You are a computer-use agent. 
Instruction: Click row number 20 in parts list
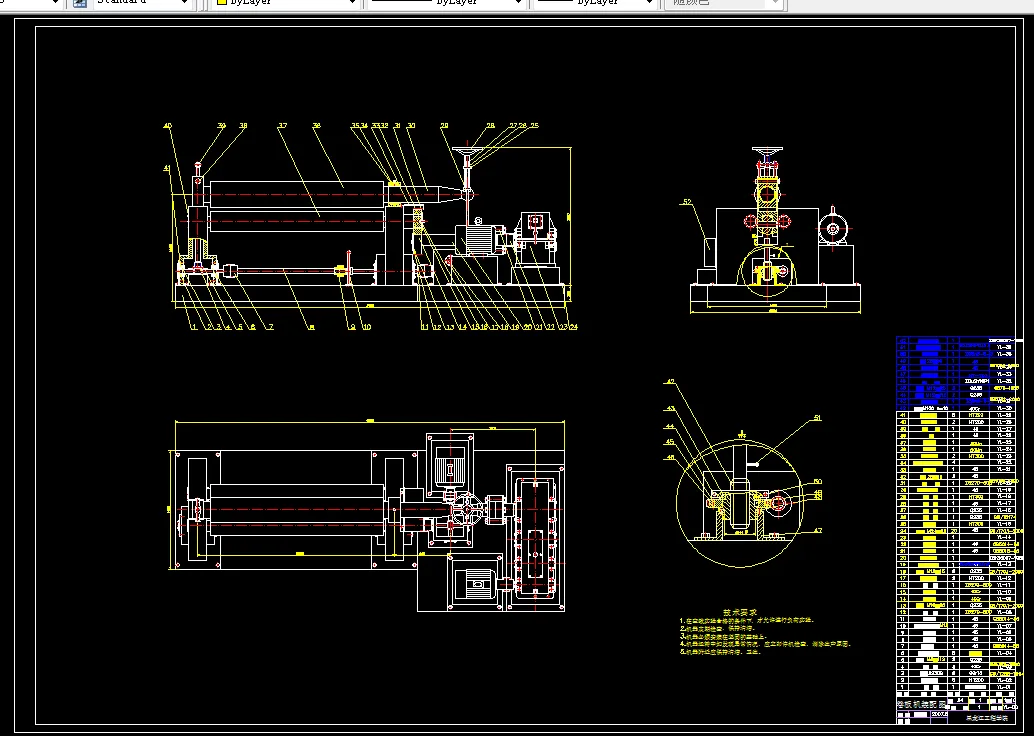901,557
